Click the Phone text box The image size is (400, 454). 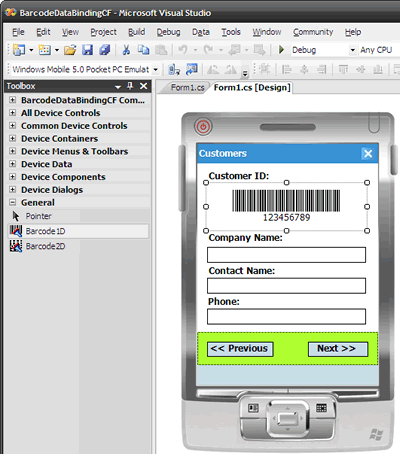pos(286,316)
